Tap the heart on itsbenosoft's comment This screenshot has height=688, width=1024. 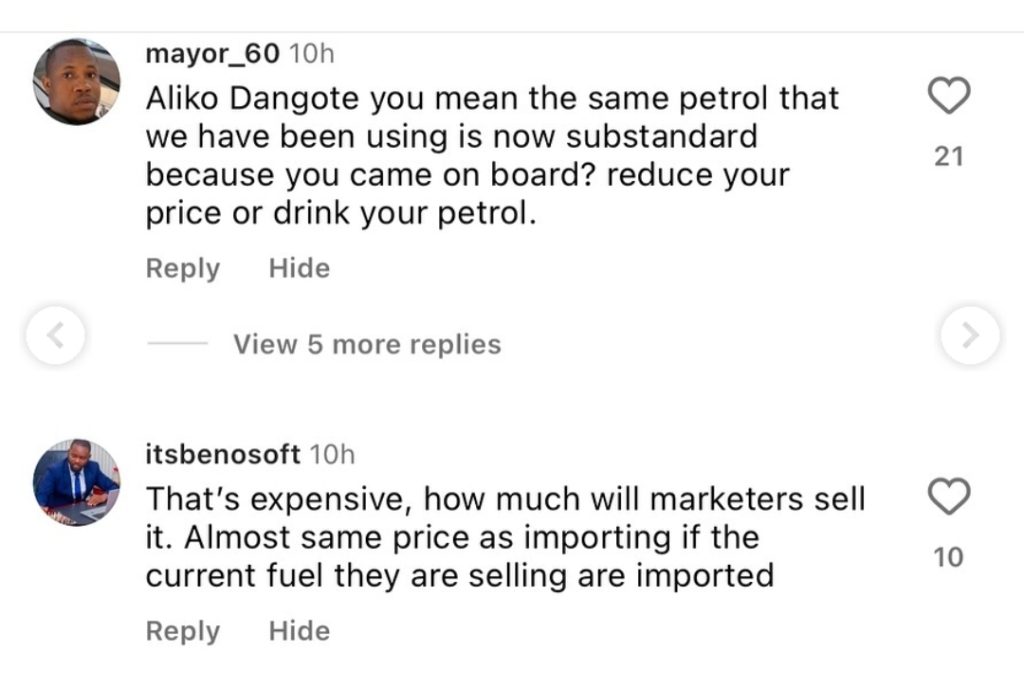948,496
